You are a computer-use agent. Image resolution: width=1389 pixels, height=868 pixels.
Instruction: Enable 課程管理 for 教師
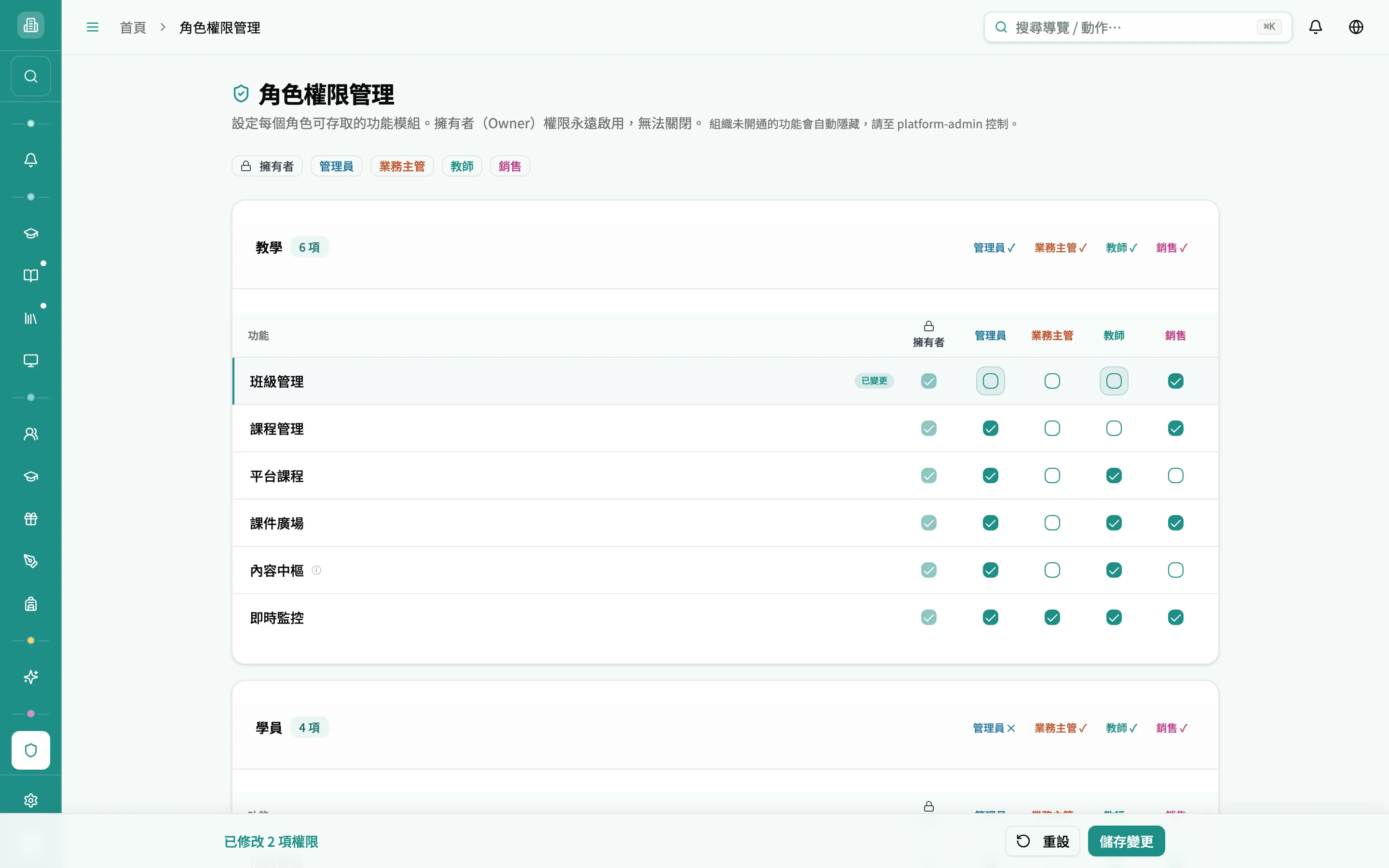pos(1114,428)
